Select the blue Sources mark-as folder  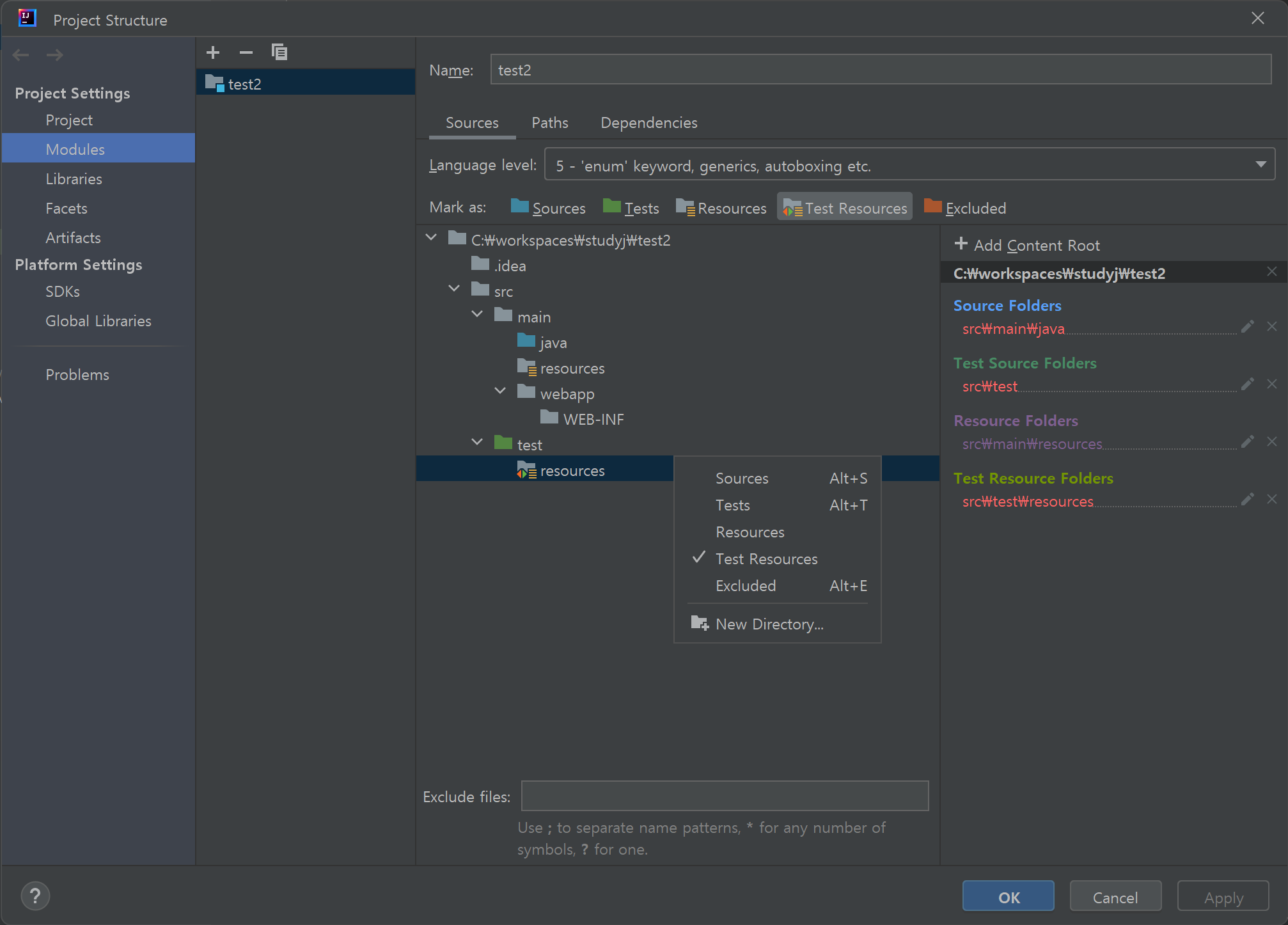548,208
